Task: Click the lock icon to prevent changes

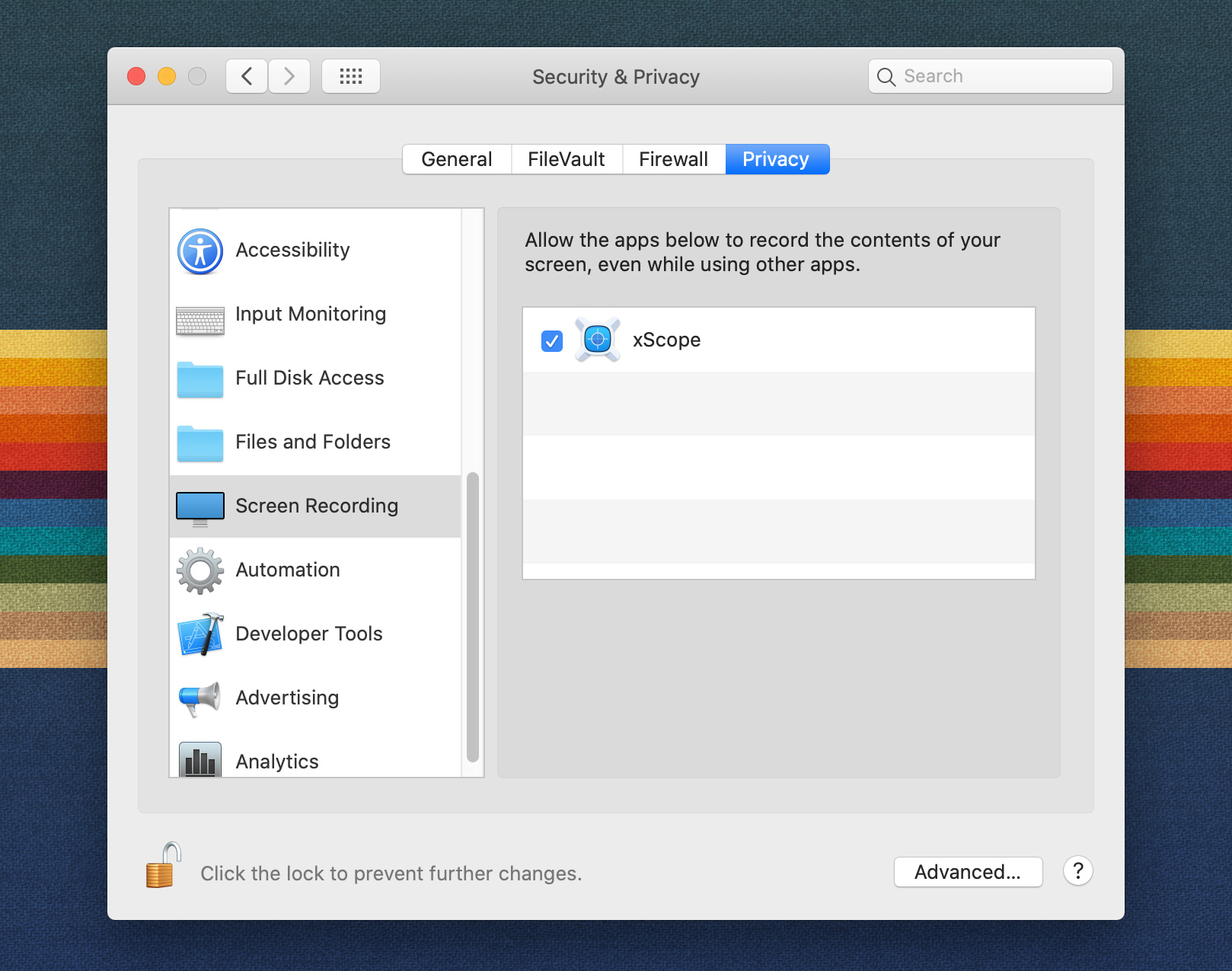Action: (163, 867)
